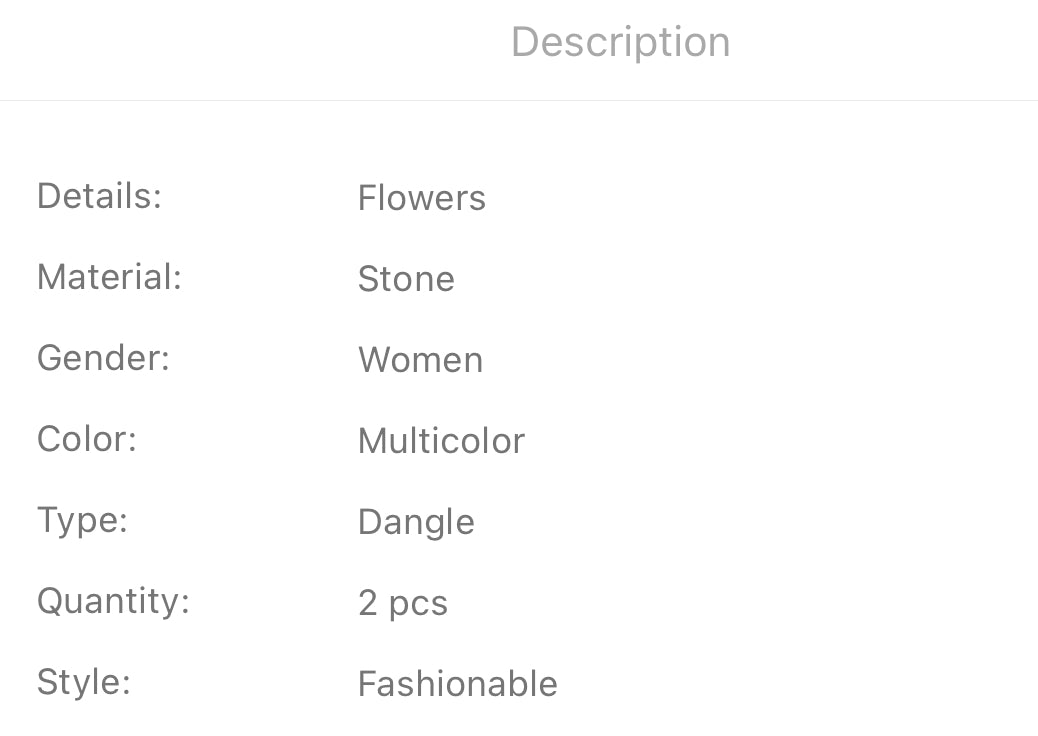Viewport: 1038px width, 736px height.
Task: Tap the digit 2 in Quantity row
Action: pyautogui.click(x=367, y=603)
